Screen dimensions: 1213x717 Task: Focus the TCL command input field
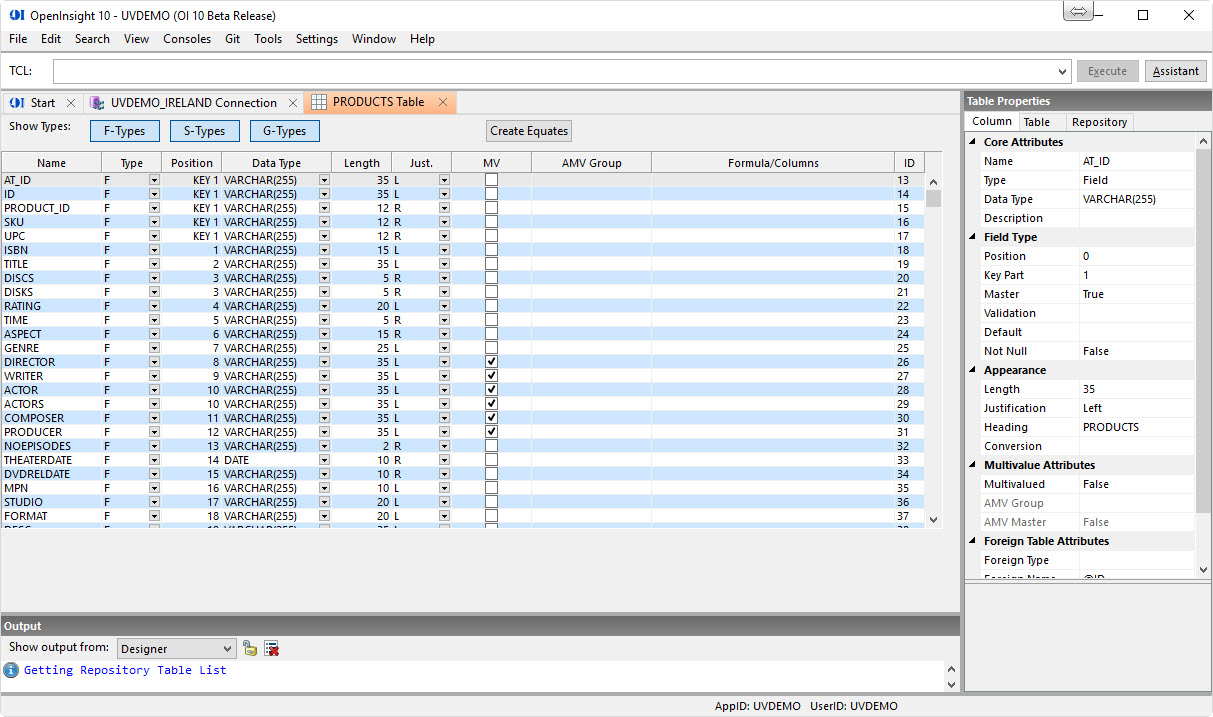click(x=555, y=72)
